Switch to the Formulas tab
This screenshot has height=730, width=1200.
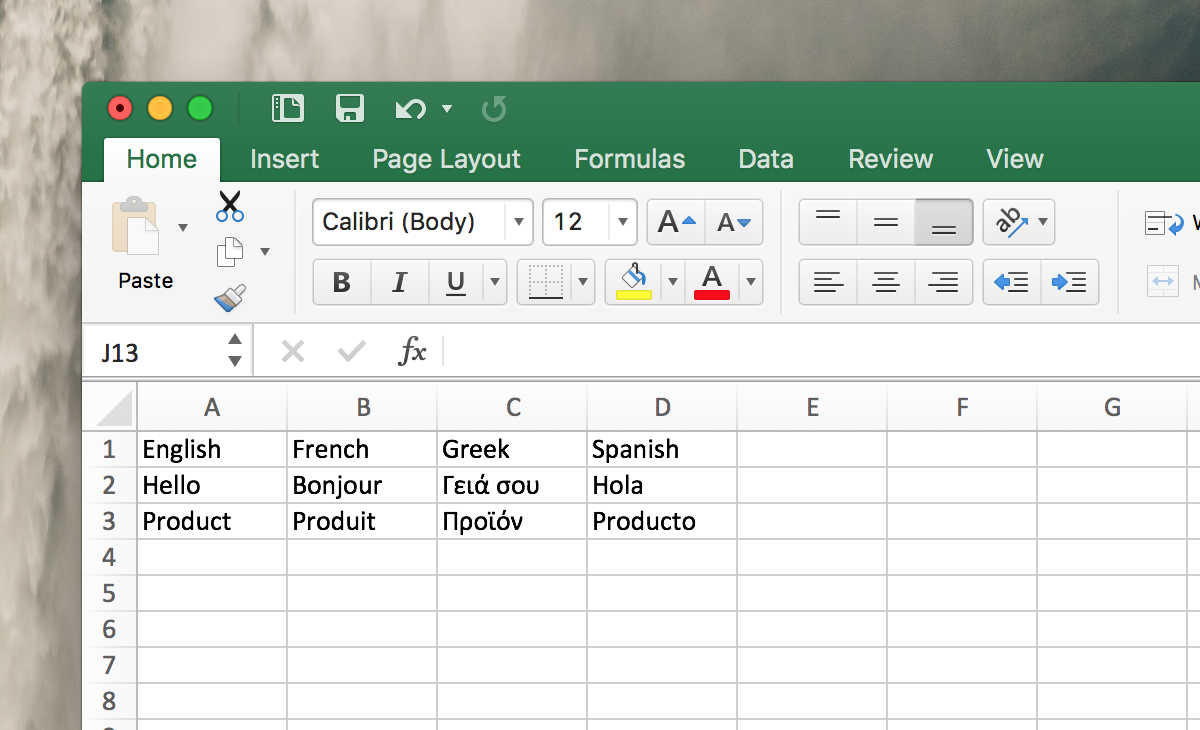[629, 159]
